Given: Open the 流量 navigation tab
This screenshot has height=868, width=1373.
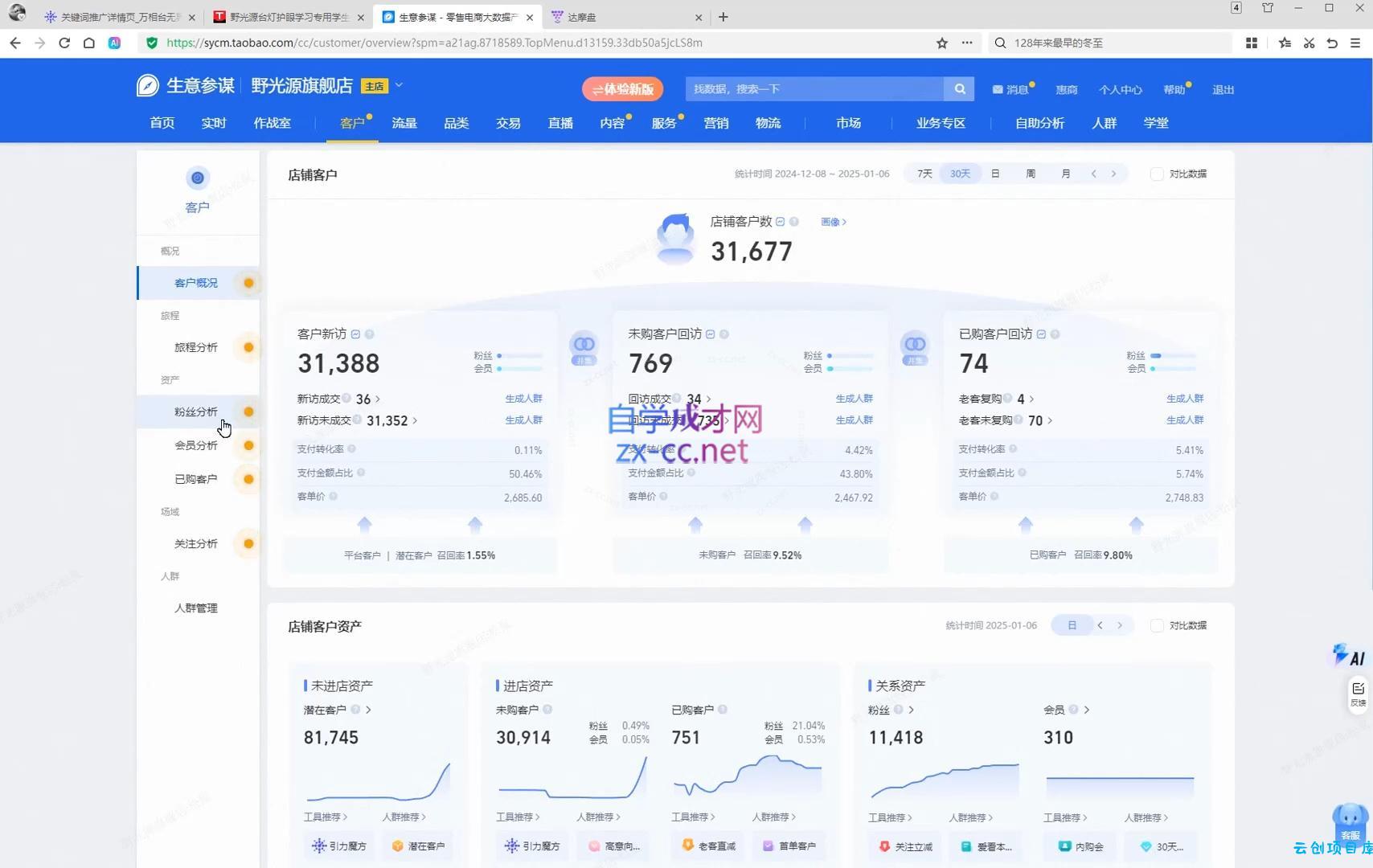Looking at the screenshot, I should pyautogui.click(x=404, y=123).
